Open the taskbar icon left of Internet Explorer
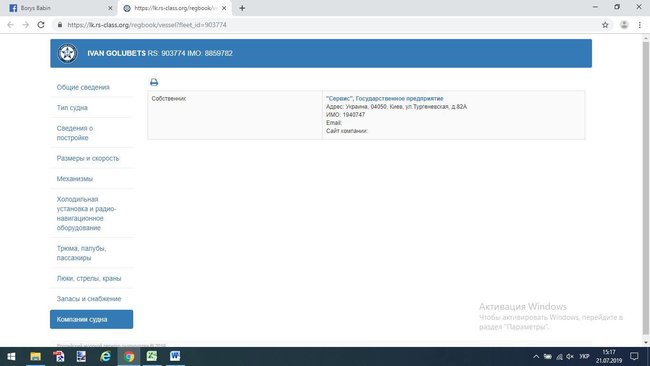 (x=82, y=356)
